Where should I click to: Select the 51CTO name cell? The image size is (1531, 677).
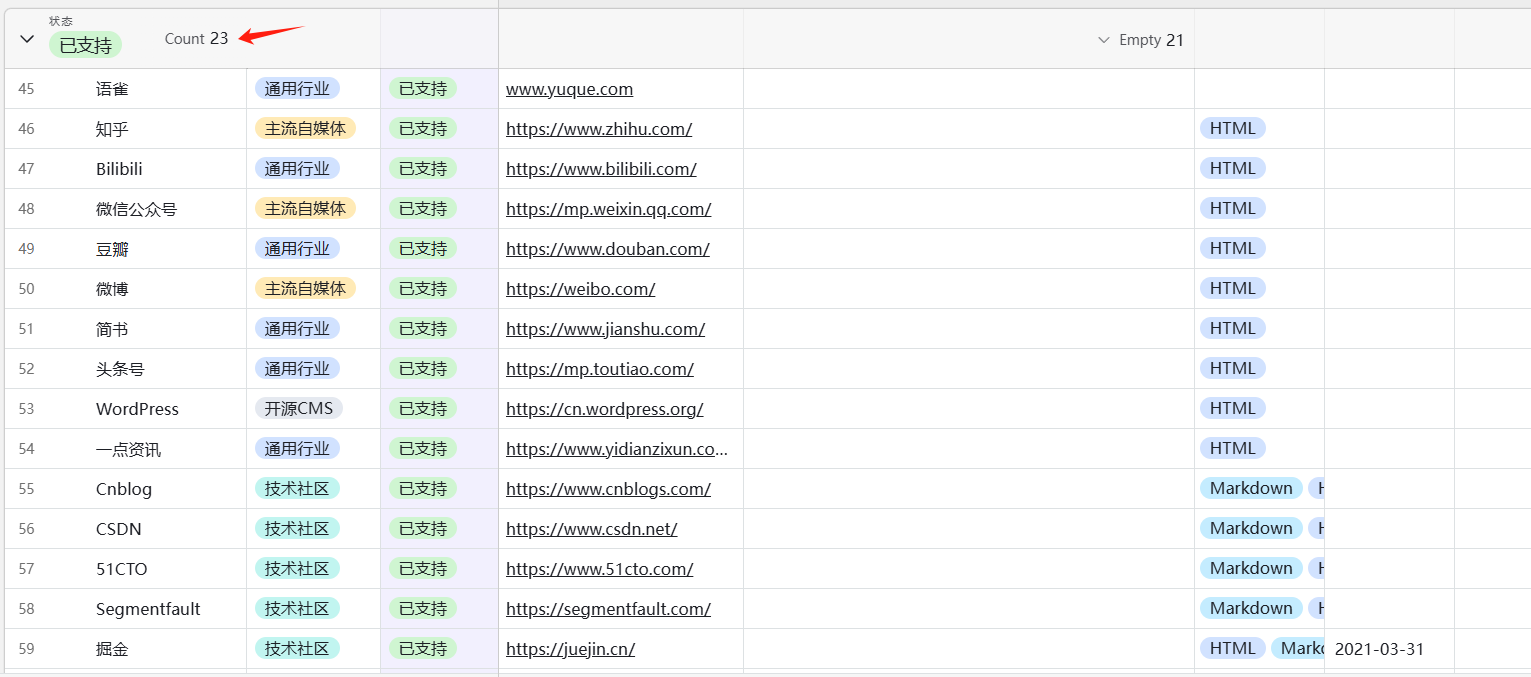[x=122, y=569]
